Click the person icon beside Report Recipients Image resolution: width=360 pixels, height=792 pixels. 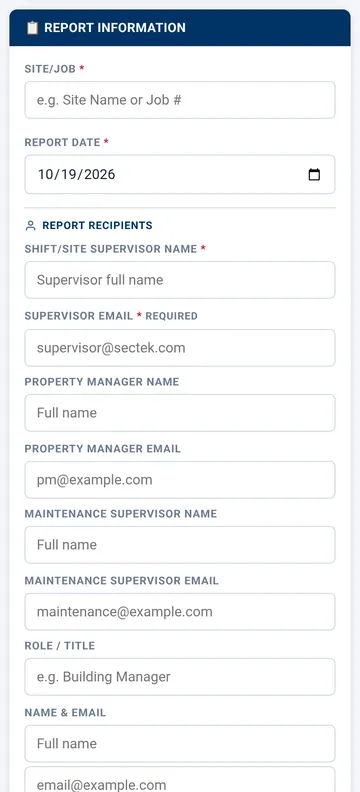(x=30, y=226)
